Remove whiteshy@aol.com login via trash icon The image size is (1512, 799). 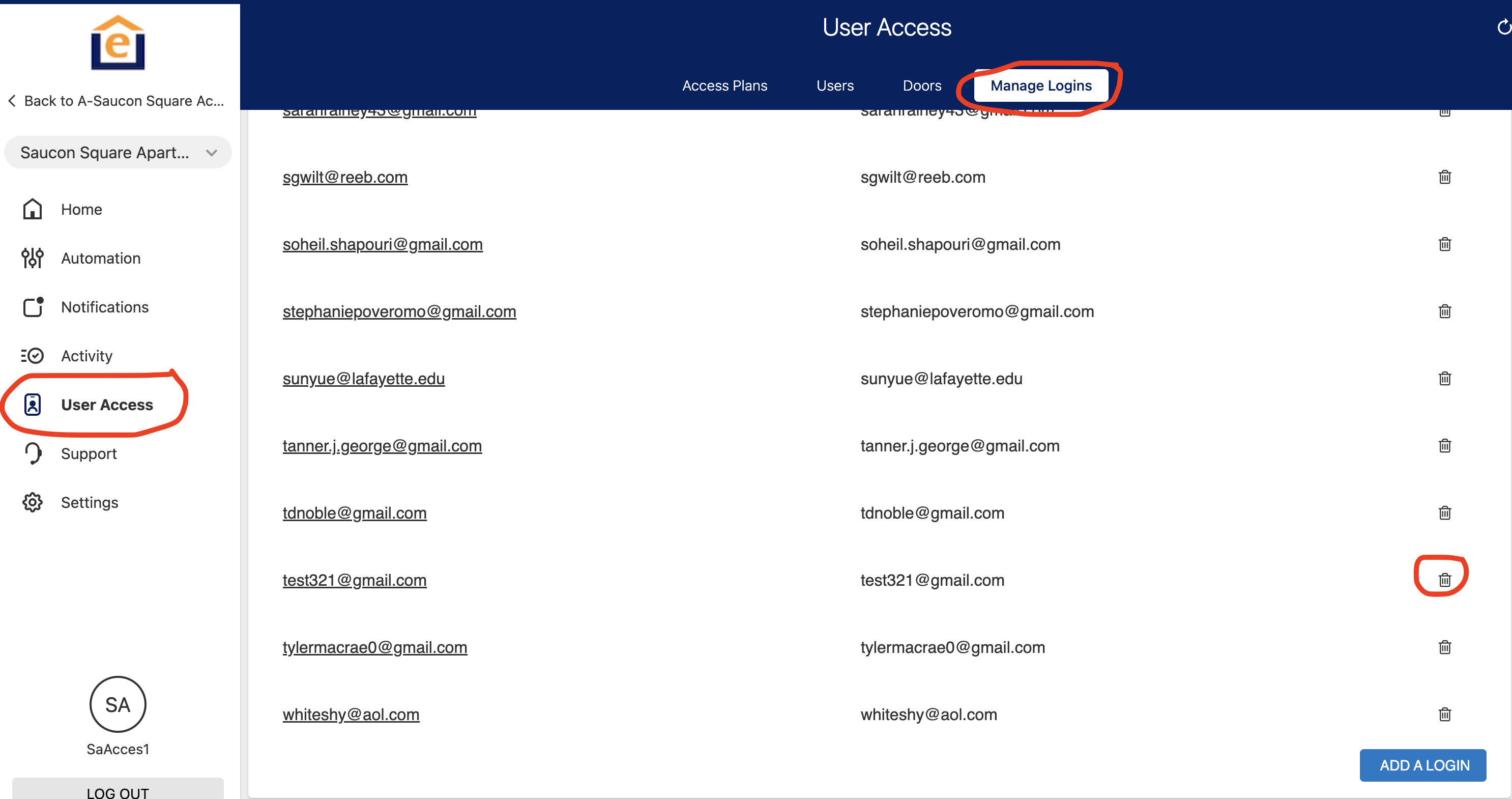pos(1444,715)
